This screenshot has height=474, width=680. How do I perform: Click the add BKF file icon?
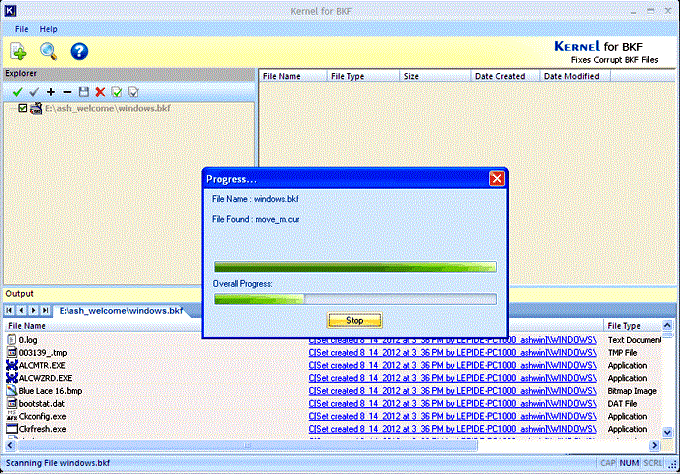18,51
